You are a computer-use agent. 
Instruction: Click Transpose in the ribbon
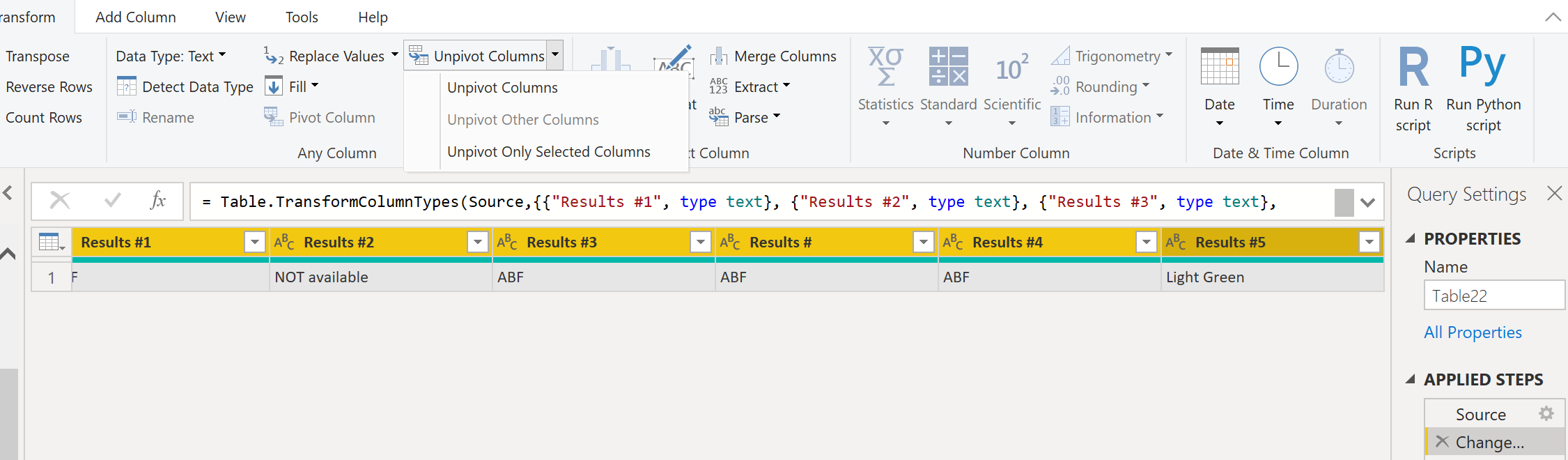(38, 56)
